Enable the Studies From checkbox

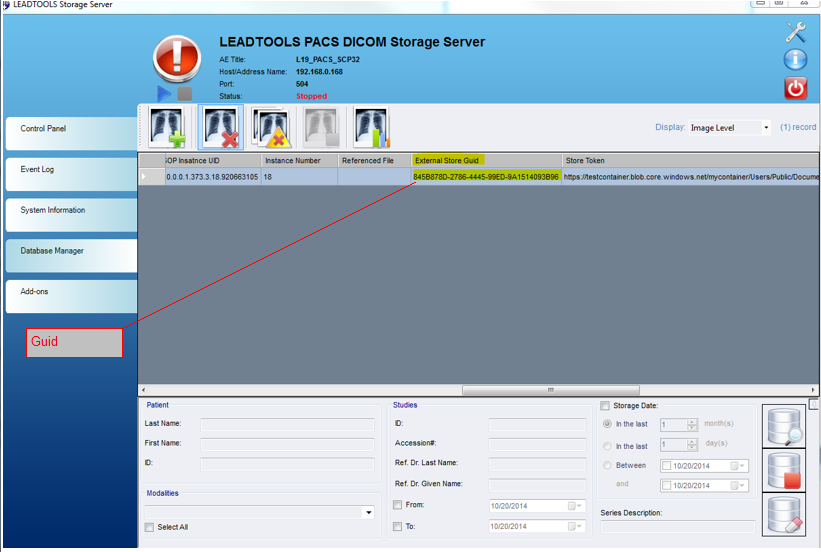(x=397, y=505)
